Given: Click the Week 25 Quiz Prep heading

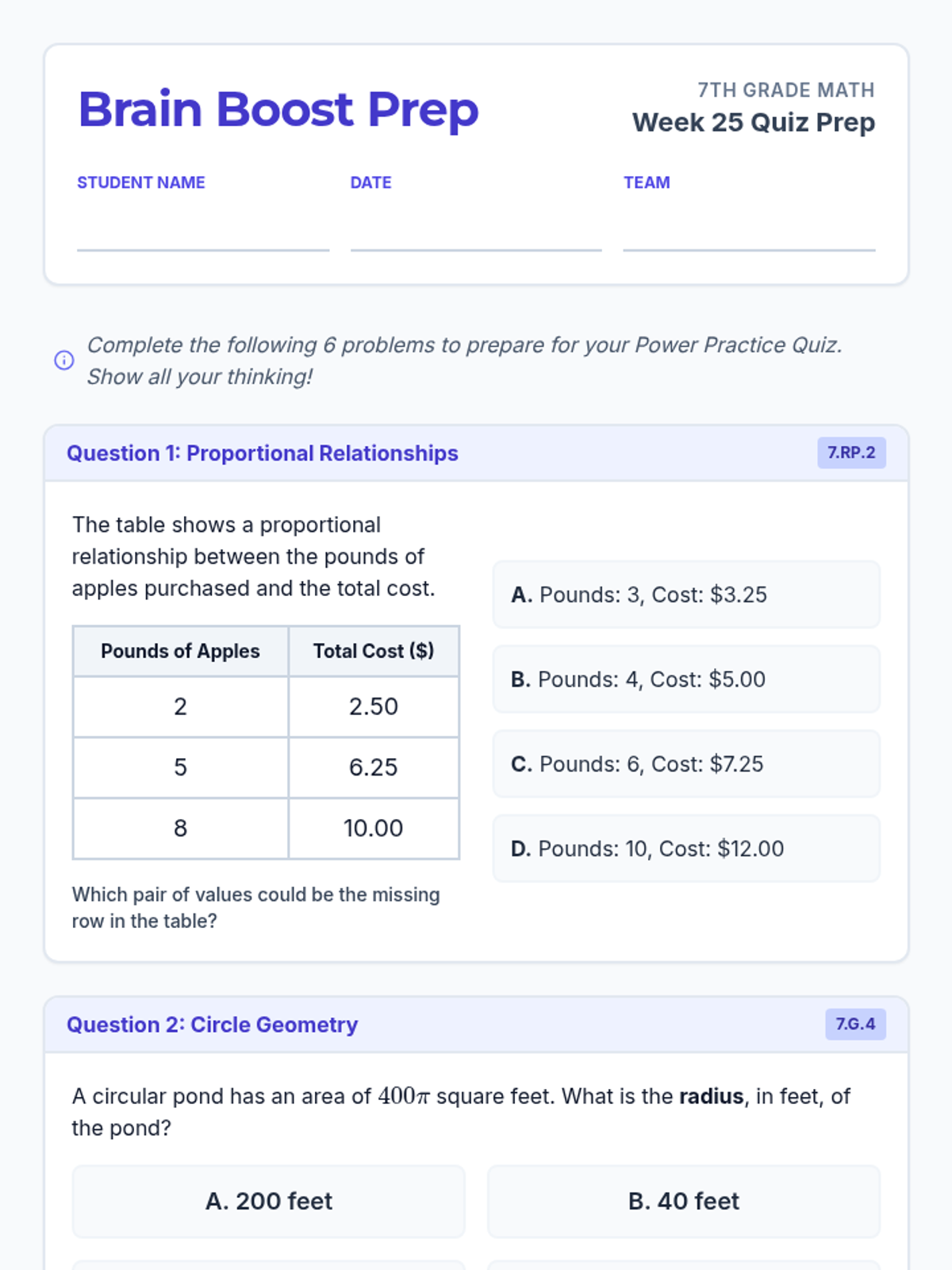Looking at the screenshot, I should (x=754, y=122).
